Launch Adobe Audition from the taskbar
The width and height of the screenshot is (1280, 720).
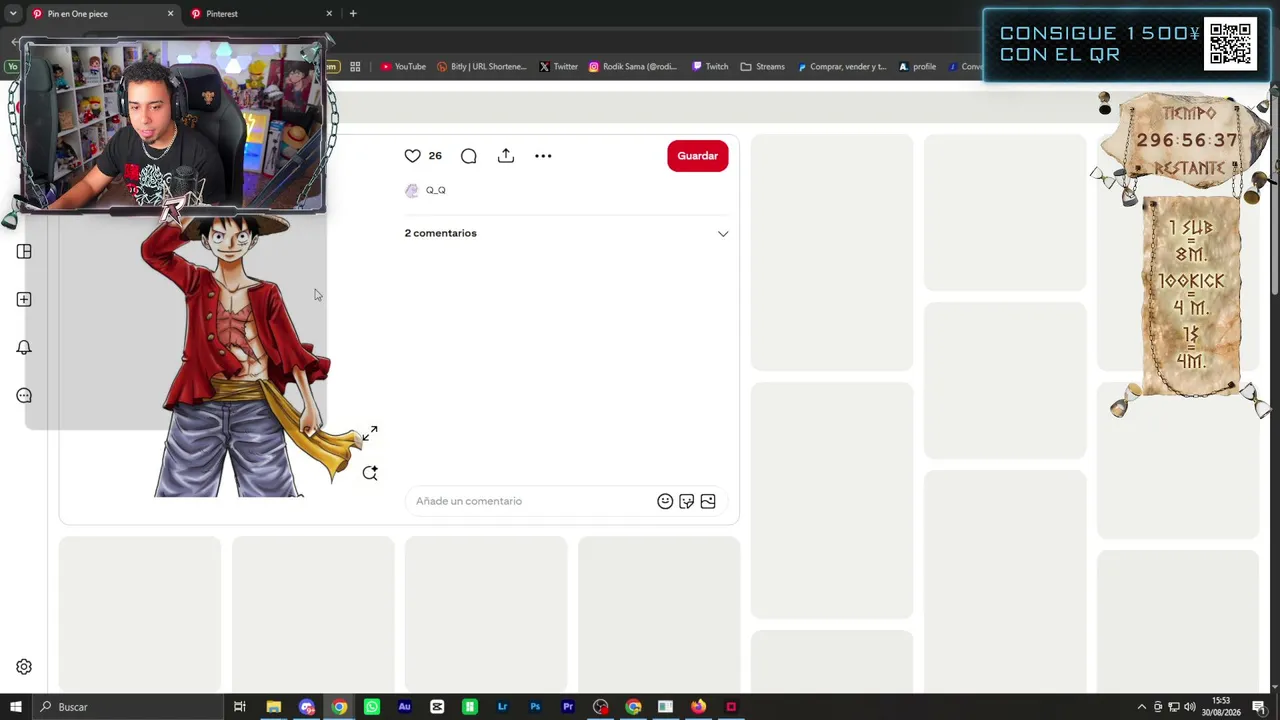[x=404, y=707]
